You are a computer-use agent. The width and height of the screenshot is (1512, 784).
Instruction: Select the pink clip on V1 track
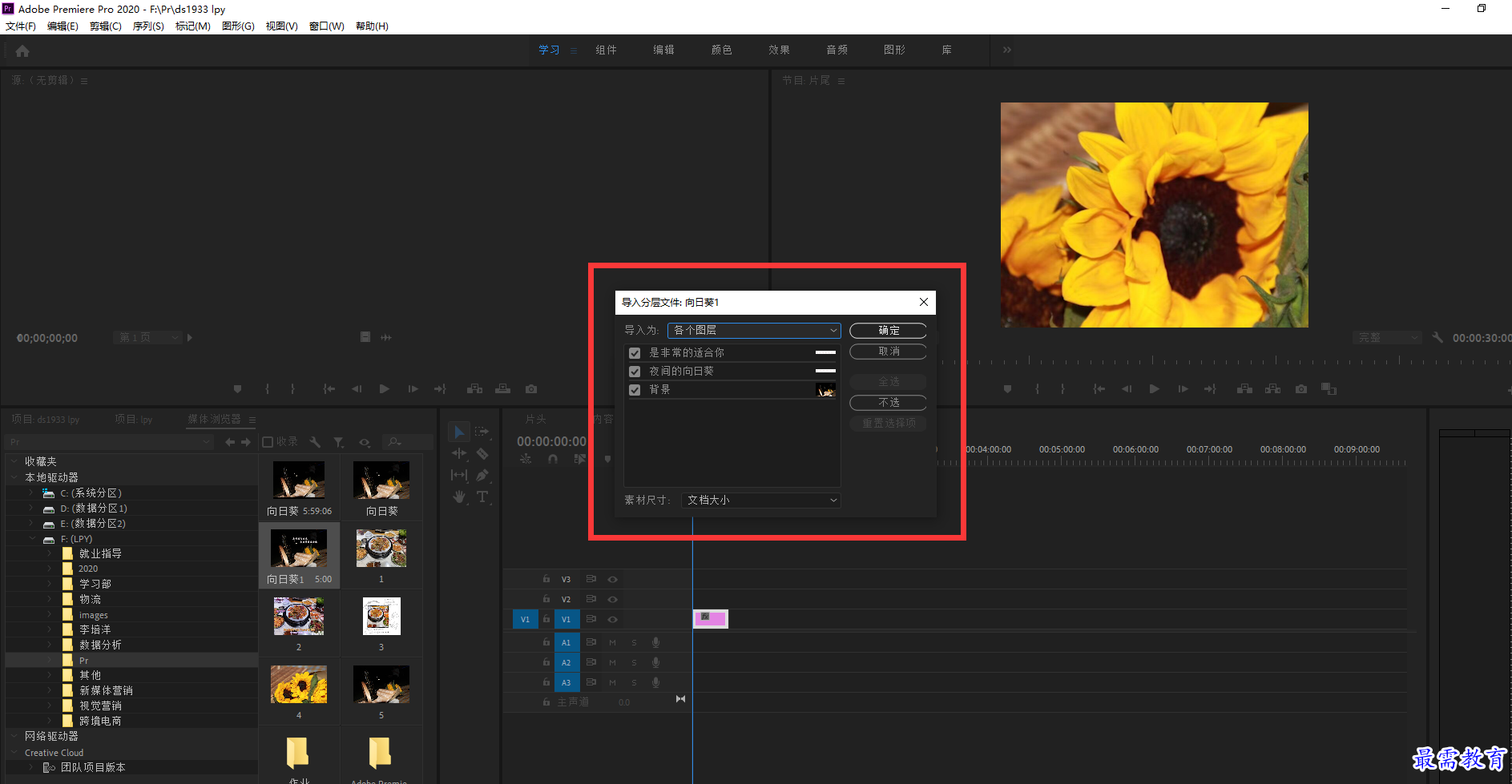click(711, 618)
